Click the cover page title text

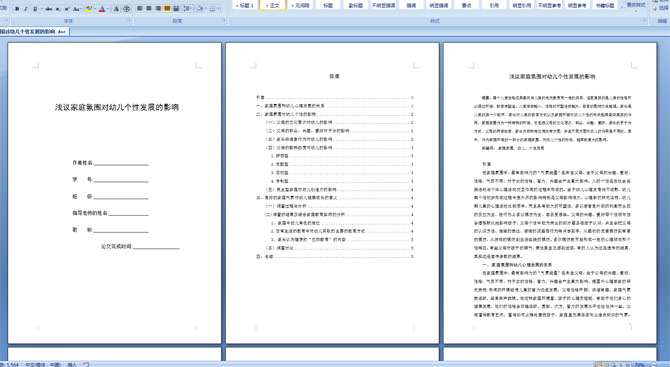point(117,107)
